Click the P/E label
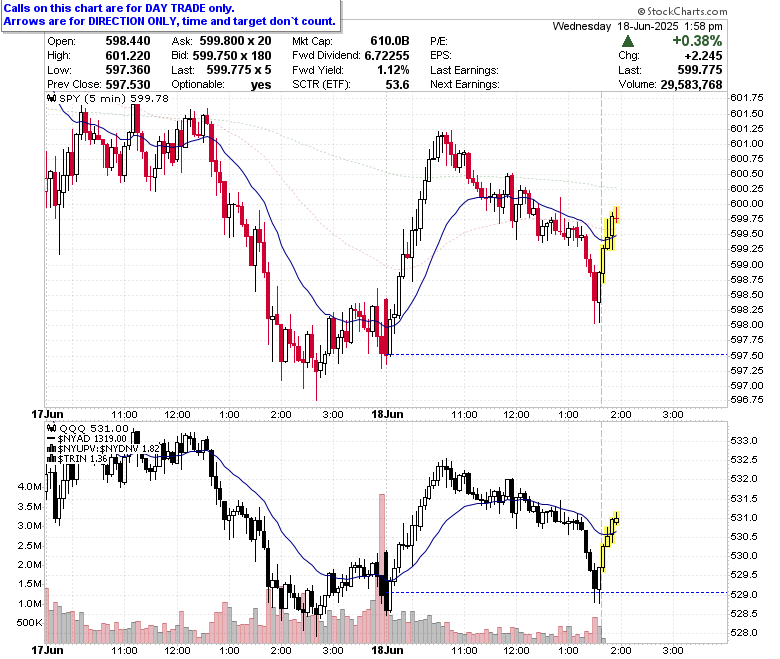The width and height of the screenshot is (780, 659). tap(439, 41)
